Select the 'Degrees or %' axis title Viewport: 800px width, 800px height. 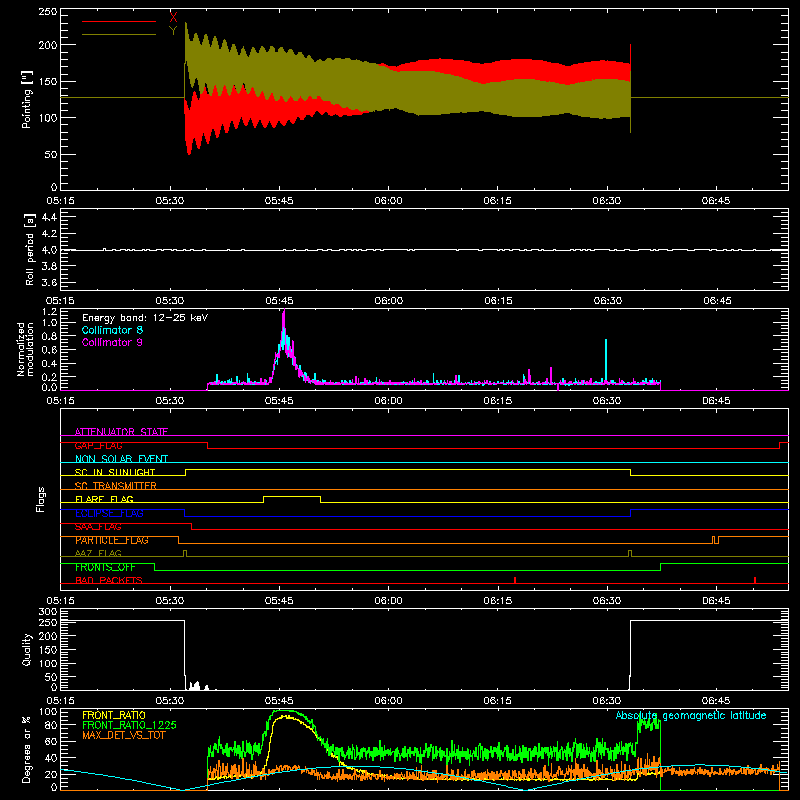27,749
